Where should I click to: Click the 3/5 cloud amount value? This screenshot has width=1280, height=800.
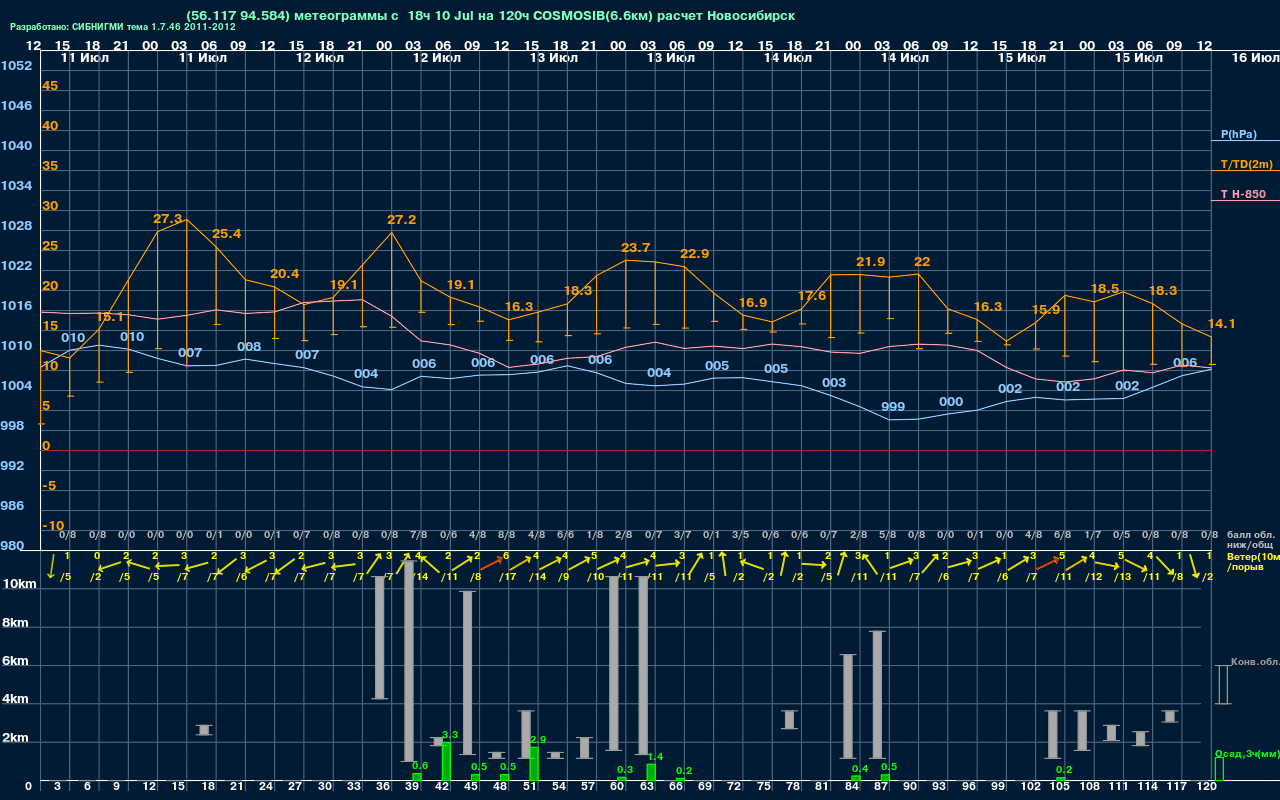(x=740, y=535)
